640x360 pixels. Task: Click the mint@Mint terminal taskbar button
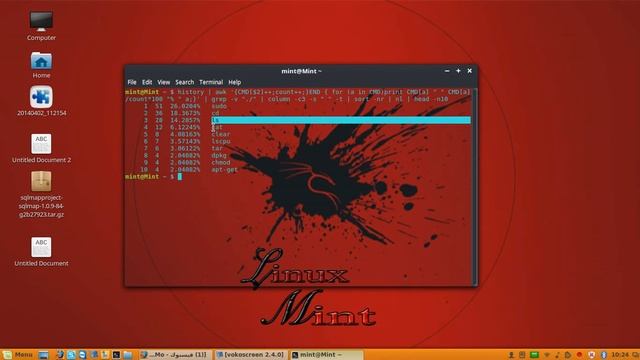point(327,355)
